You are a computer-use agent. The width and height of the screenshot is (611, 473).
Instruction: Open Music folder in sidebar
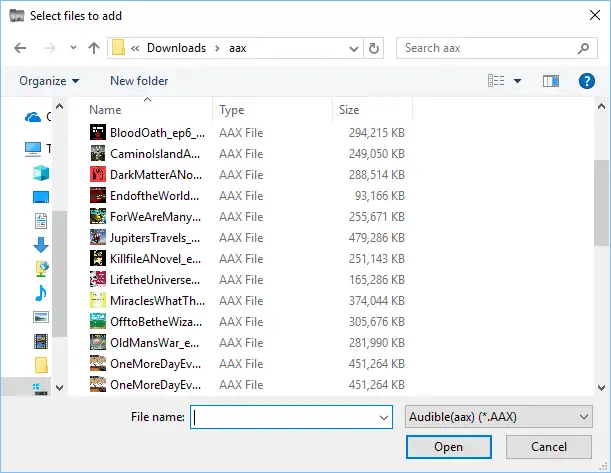coord(41,293)
